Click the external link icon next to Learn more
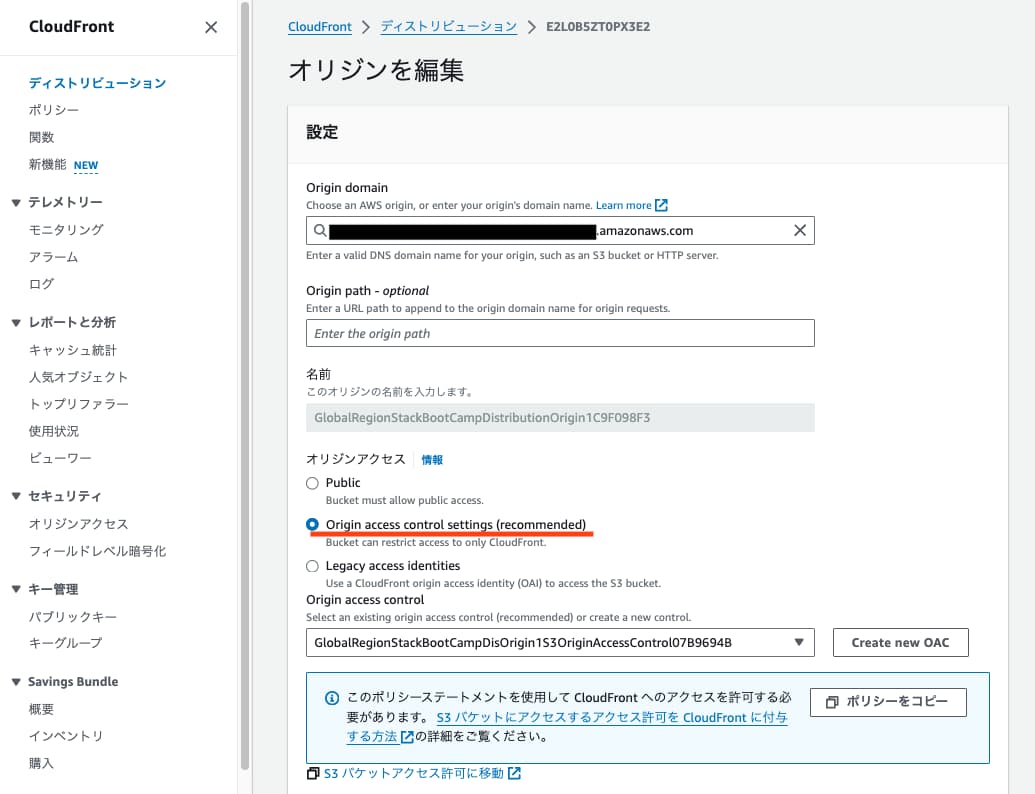 659,204
